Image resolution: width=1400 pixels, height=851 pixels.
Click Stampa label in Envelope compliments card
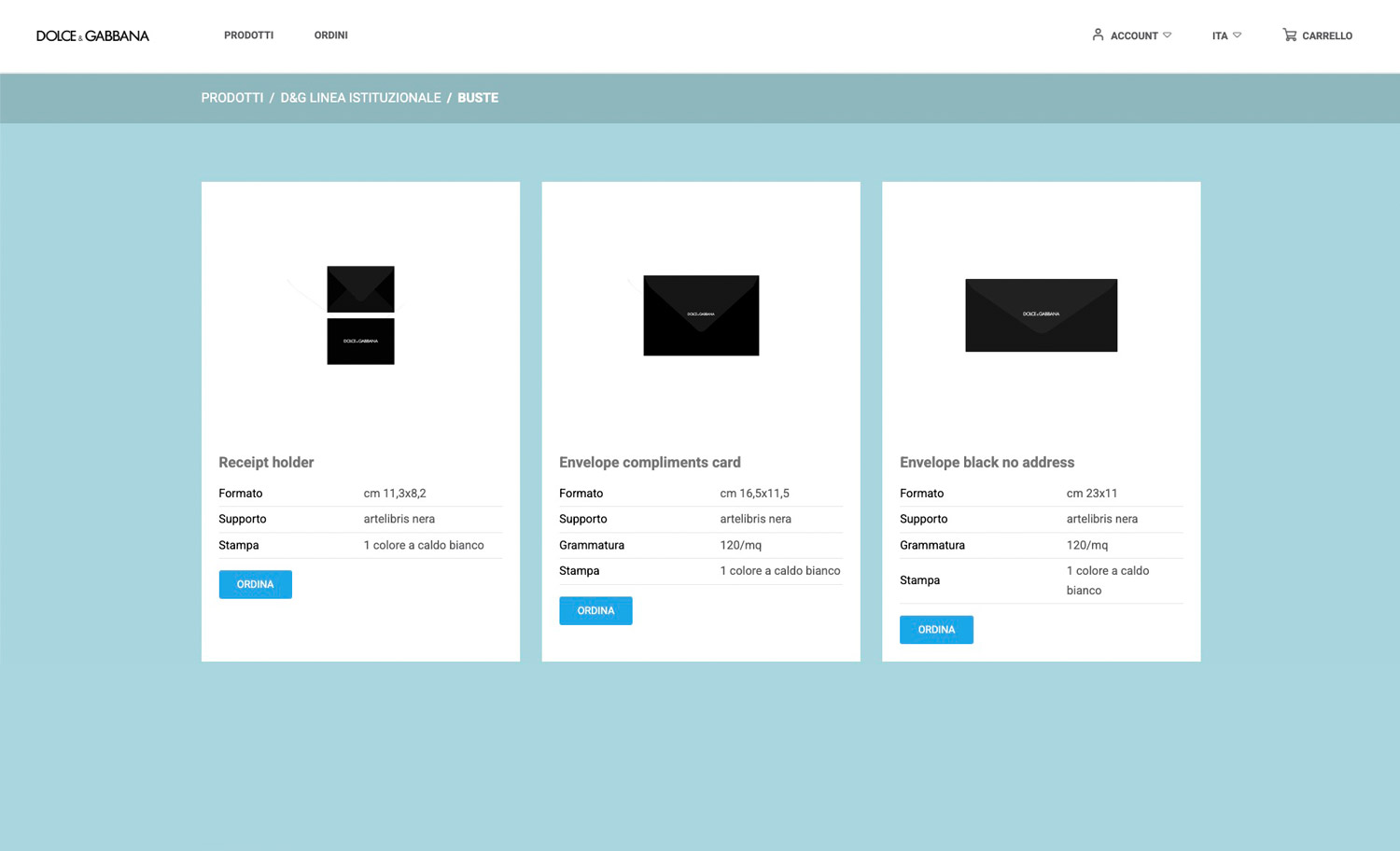(x=579, y=571)
